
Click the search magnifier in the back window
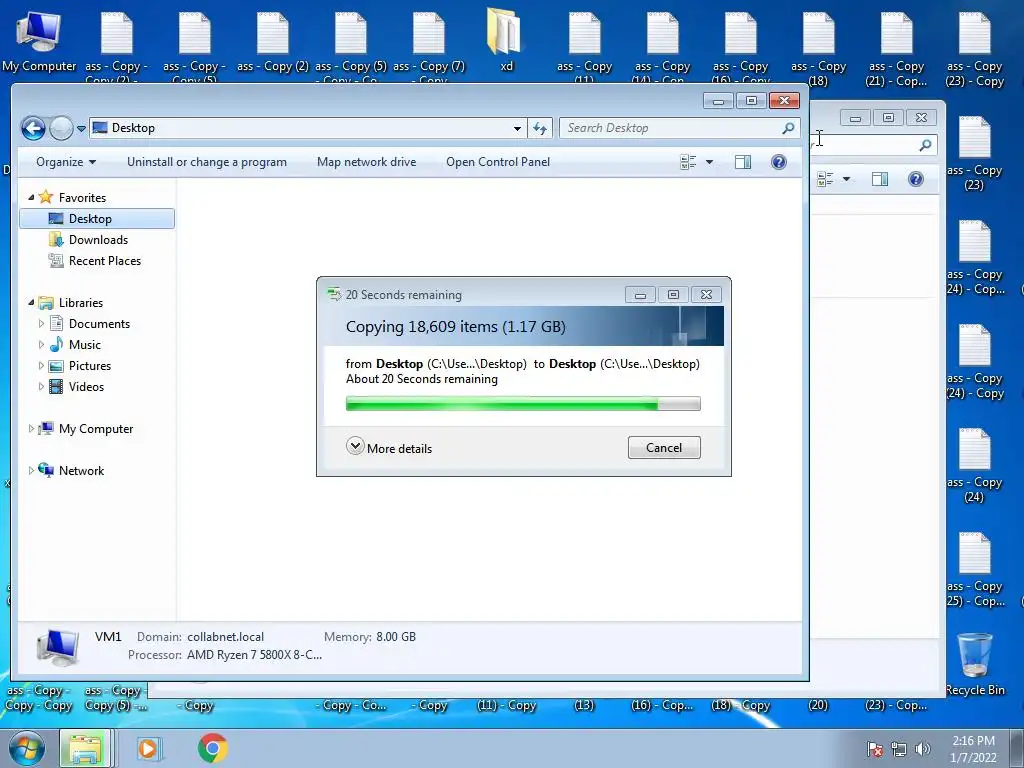[x=925, y=145]
